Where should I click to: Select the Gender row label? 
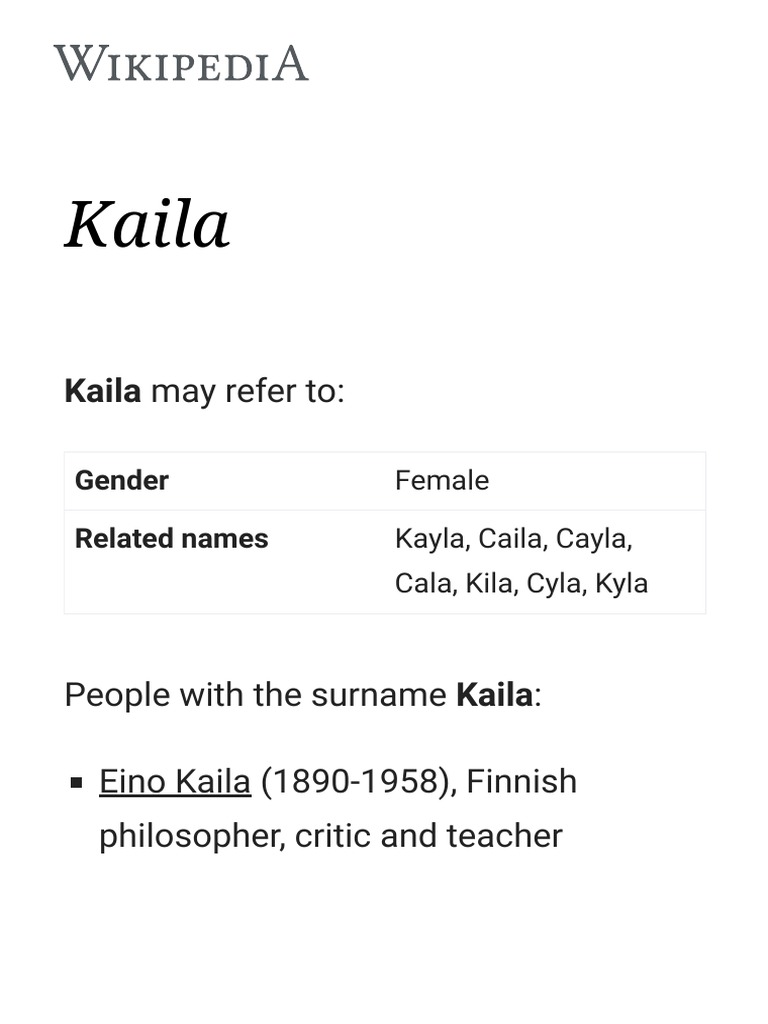point(122,480)
